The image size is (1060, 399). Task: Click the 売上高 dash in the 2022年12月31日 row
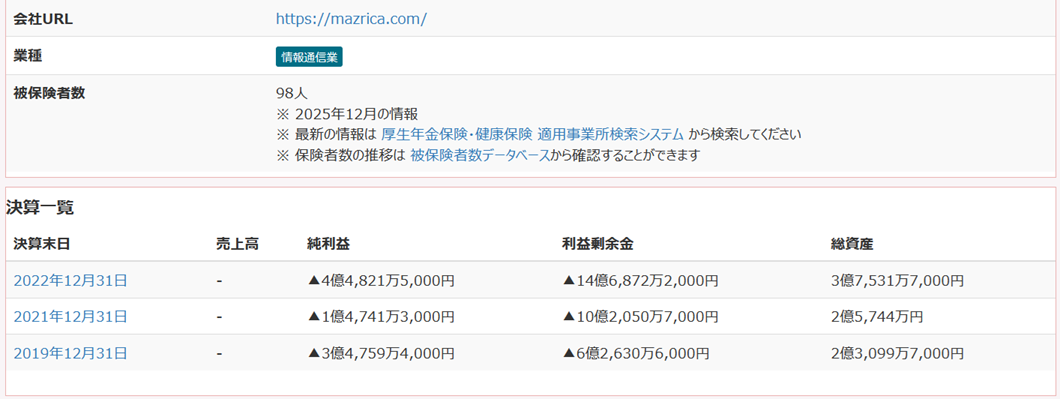(x=220, y=280)
